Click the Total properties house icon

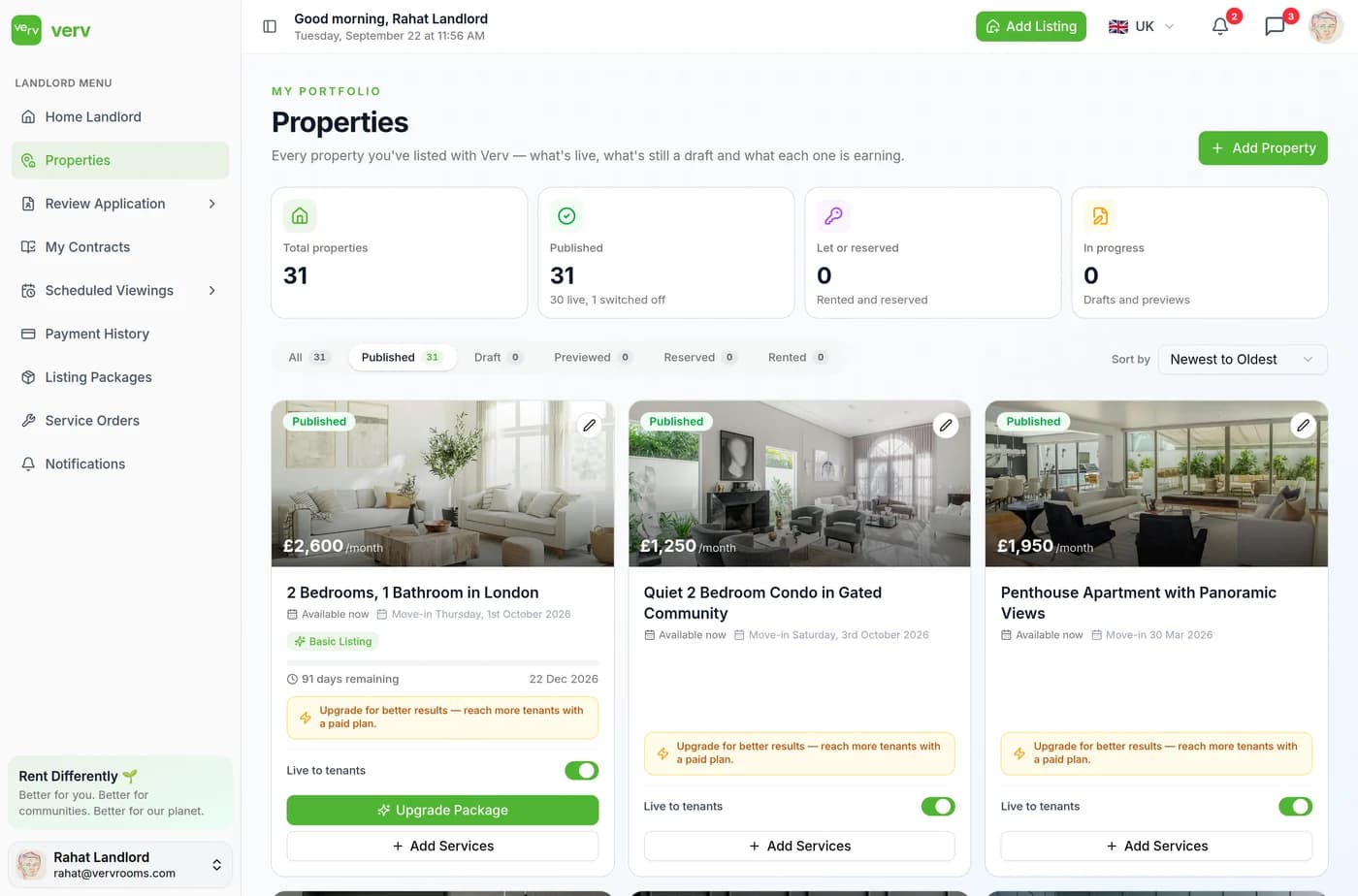pos(300,215)
